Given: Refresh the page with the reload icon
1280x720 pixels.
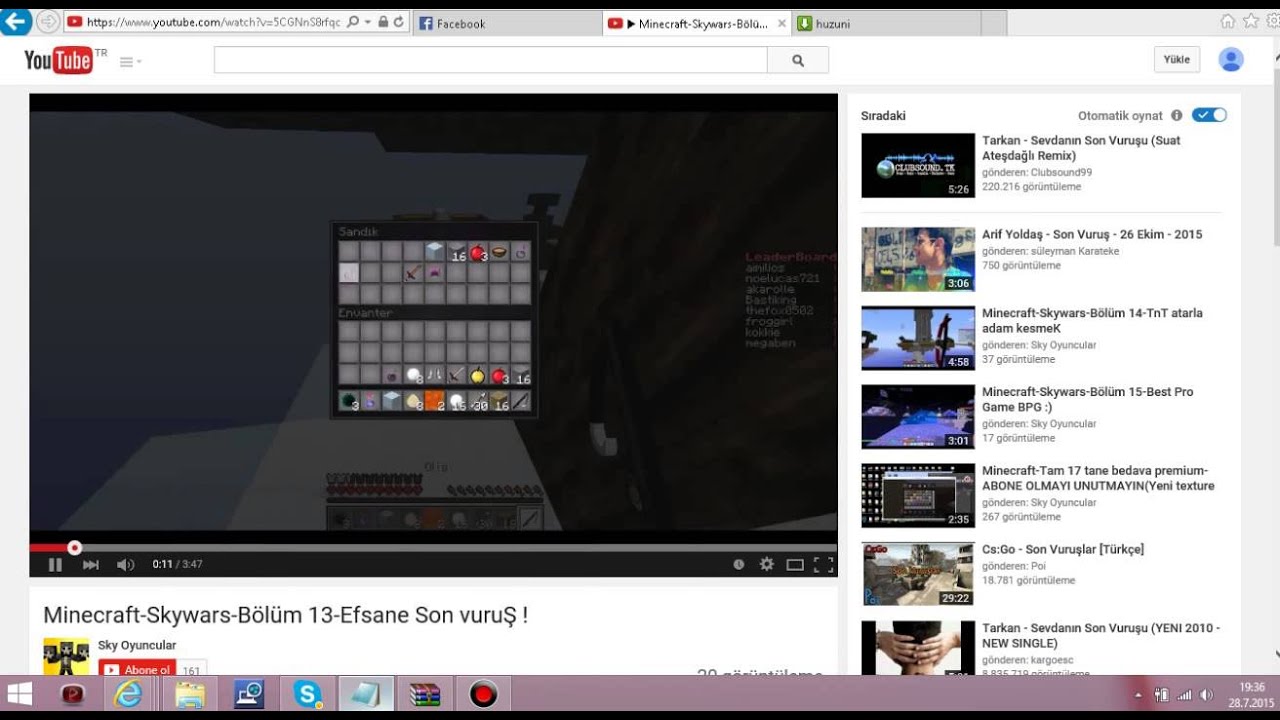Looking at the screenshot, I should 399,22.
